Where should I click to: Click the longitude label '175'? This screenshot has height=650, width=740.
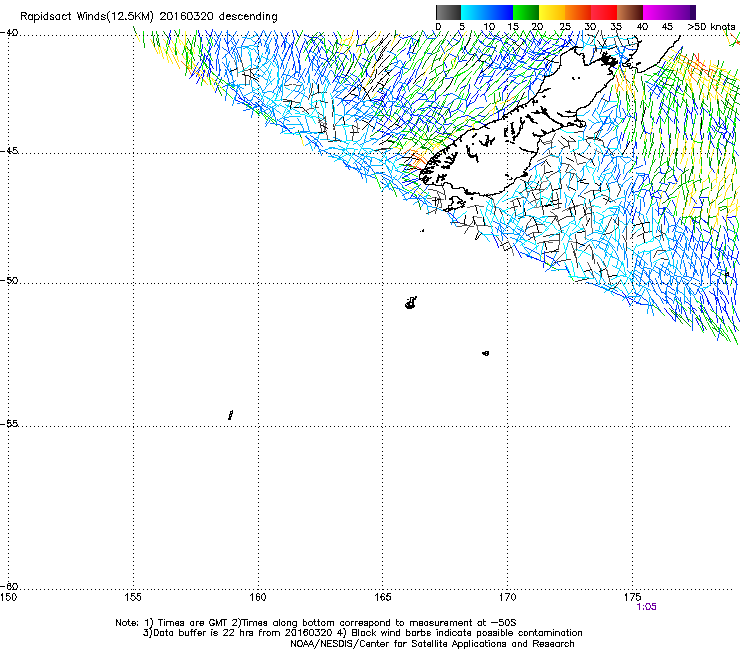pos(632,597)
